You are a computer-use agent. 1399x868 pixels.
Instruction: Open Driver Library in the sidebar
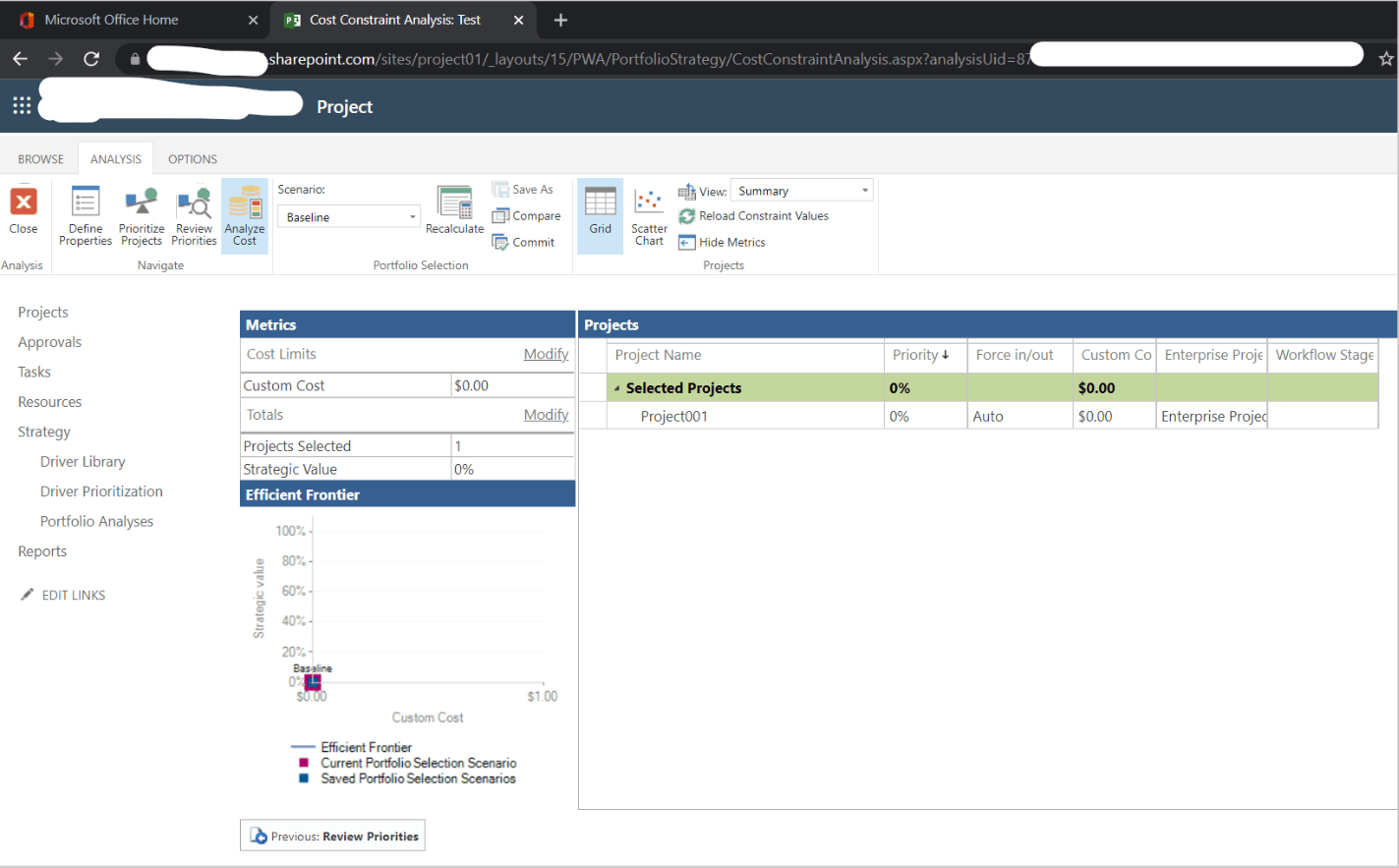(83, 462)
